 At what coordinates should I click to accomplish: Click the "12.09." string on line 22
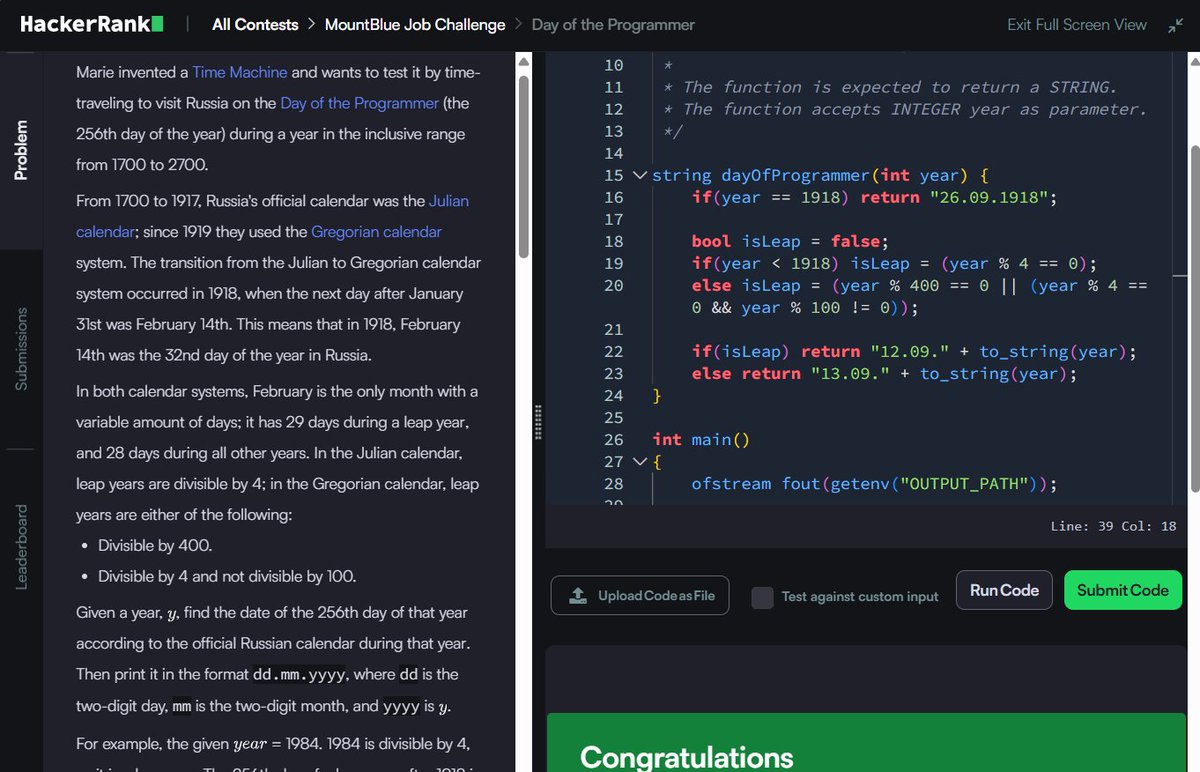point(910,351)
